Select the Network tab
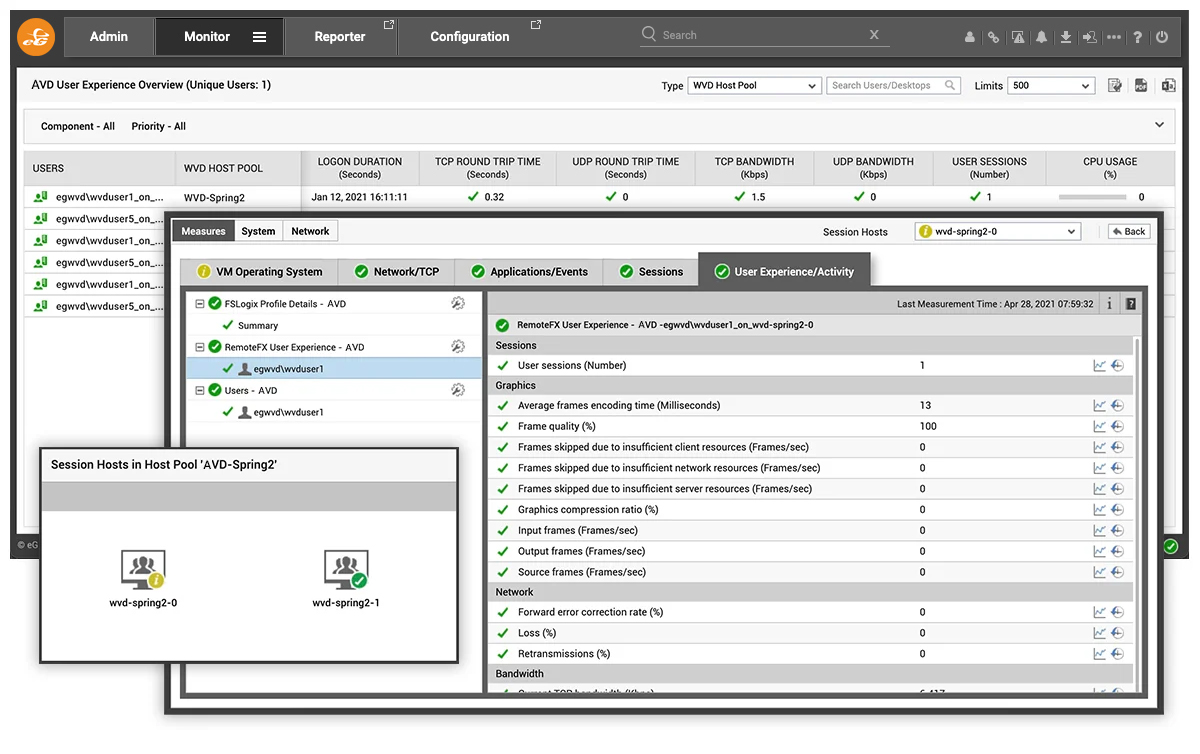This screenshot has width=1200, height=754. click(310, 231)
